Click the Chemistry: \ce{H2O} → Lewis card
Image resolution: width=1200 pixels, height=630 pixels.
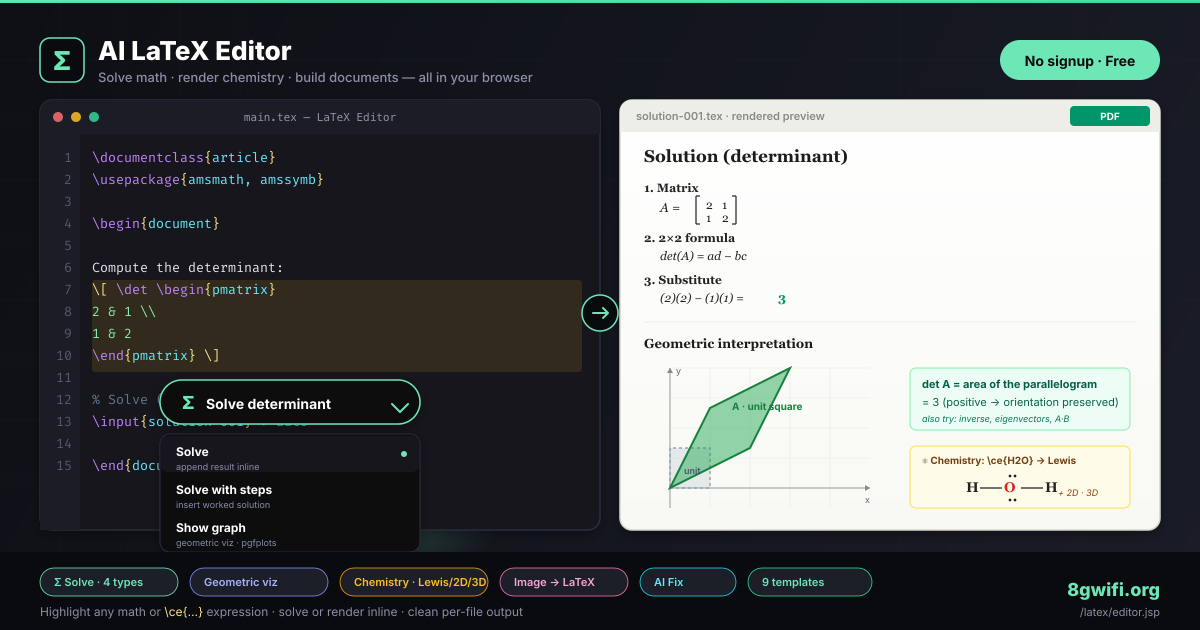[1020, 477]
